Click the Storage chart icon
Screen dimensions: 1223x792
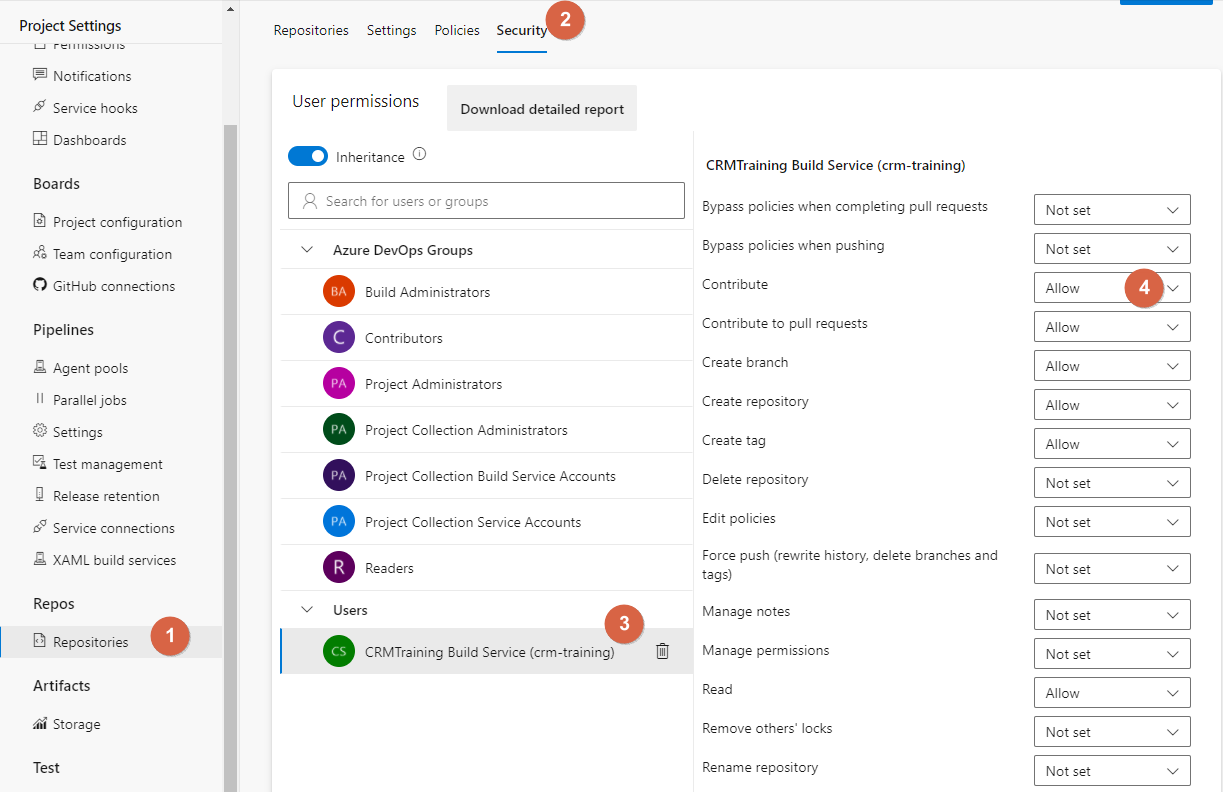pos(40,723)
